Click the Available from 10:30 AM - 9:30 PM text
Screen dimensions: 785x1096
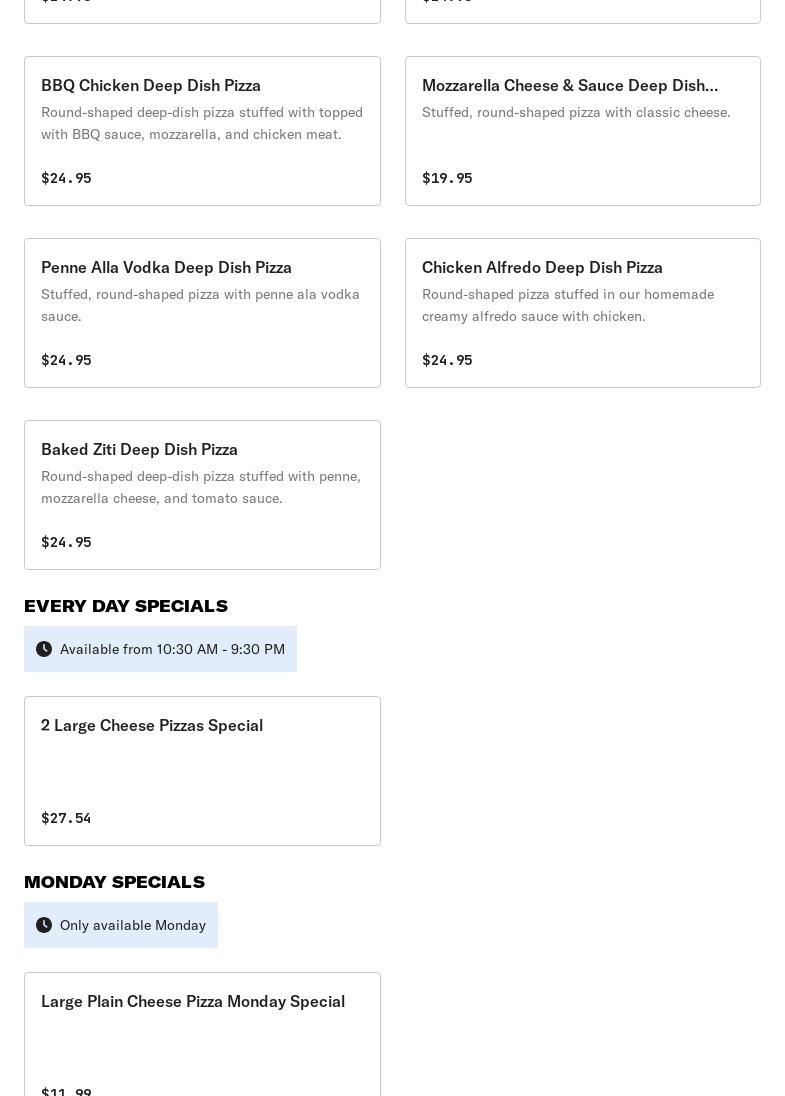[172, 649]
